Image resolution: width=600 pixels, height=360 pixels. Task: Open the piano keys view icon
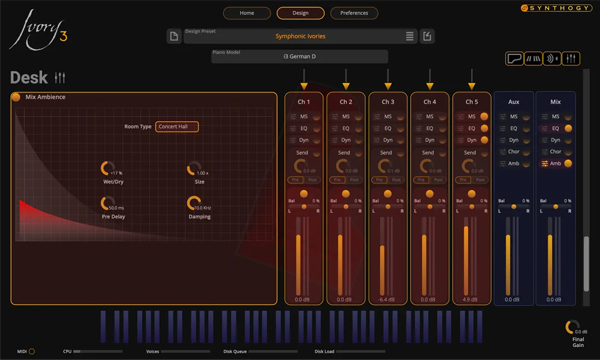coord(533,59)
